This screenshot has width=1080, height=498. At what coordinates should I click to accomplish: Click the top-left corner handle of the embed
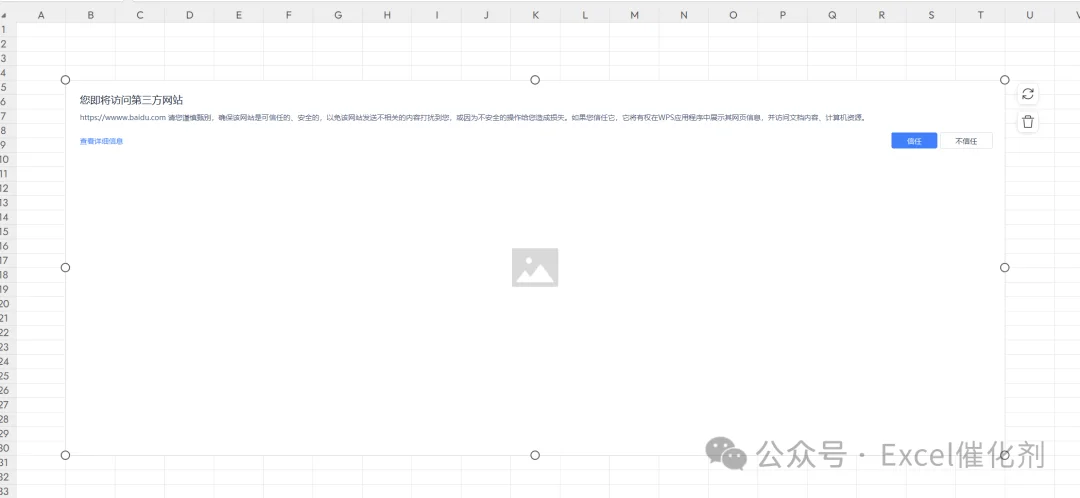click(x=65, y=80)
